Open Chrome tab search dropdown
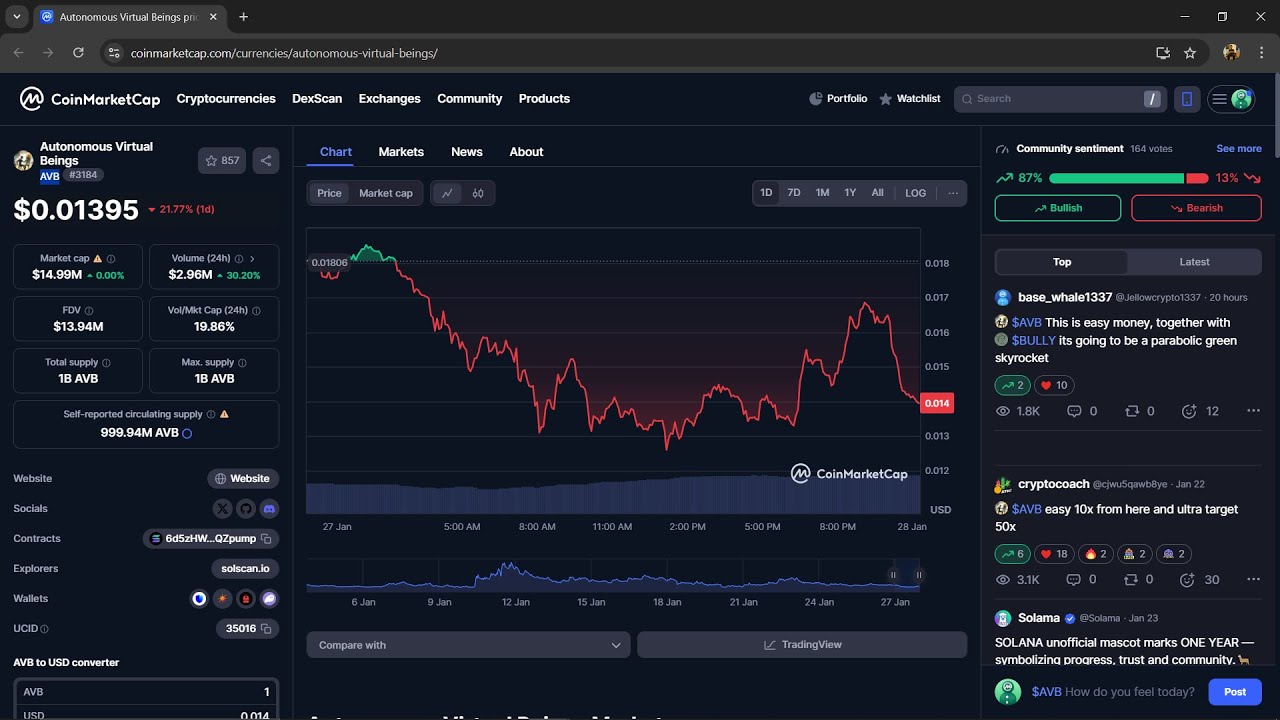 point(17,17)
